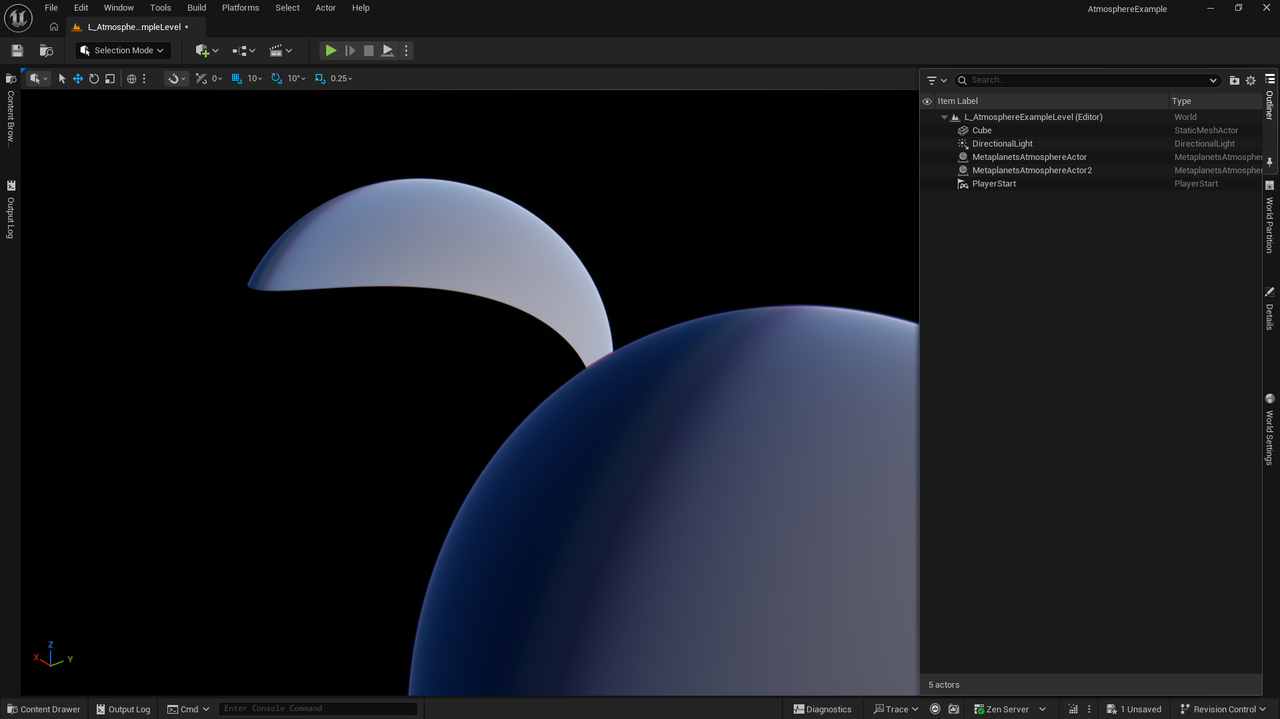Open the Content Browser sidebar tab
This screenshot has width=1280, height=719.
pos(10,109)
